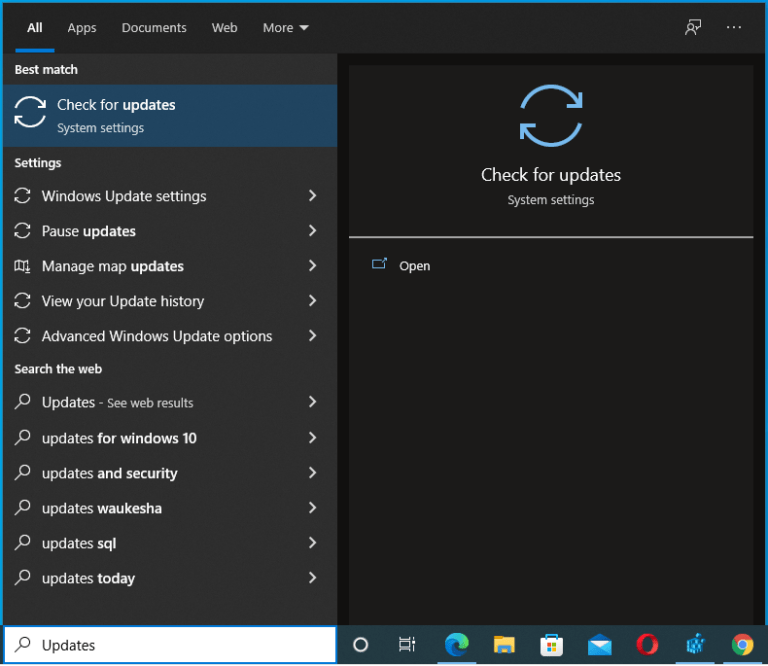Screen dimensions: 768x666
Task: Expand arrow next to Pause updates
Action: tap(312, 231)
